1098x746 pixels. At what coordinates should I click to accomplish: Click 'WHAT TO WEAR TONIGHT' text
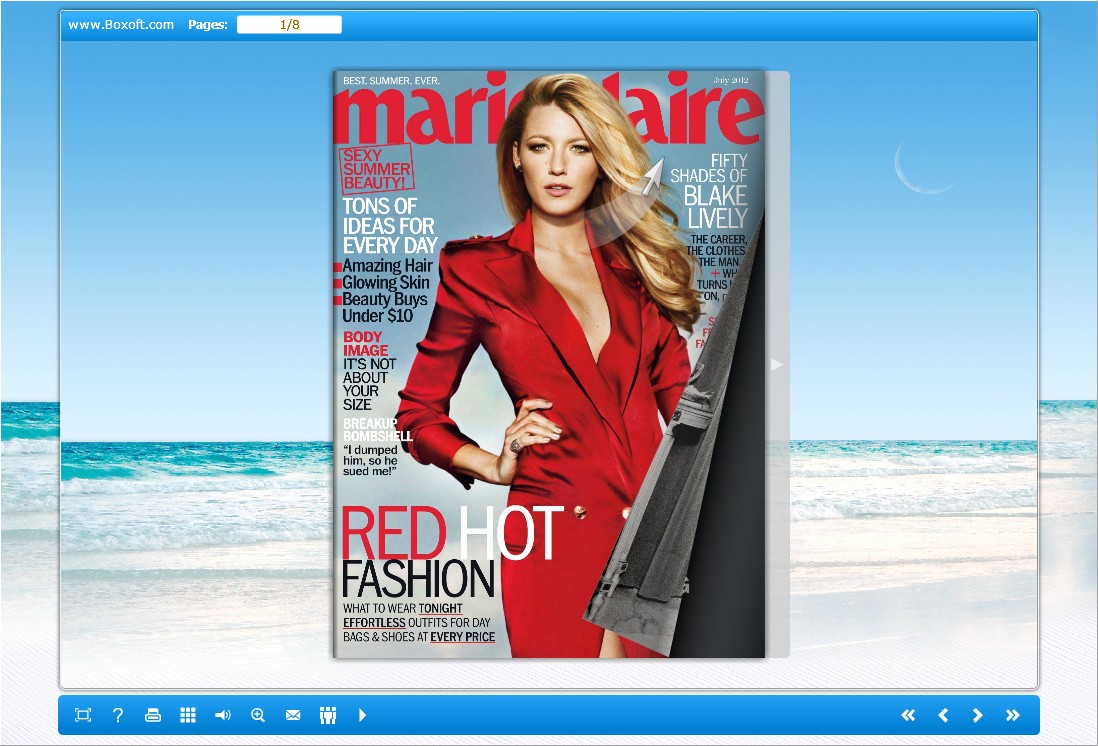point(403,608)
